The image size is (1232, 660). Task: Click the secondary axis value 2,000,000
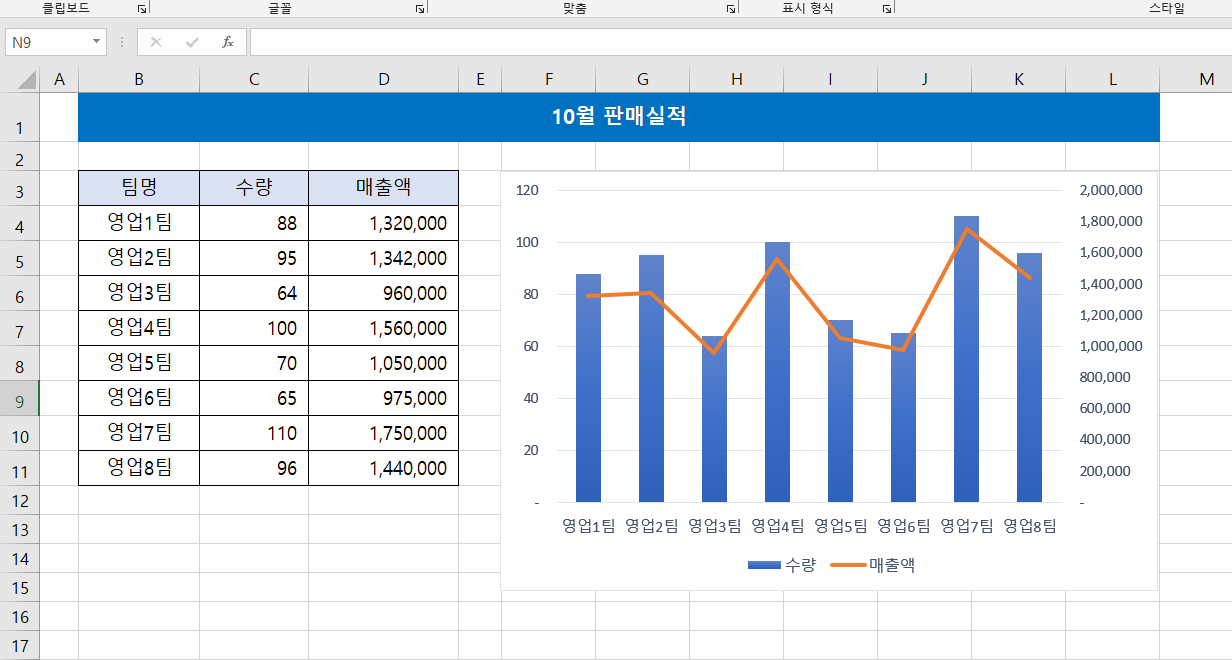point(1111,190)
